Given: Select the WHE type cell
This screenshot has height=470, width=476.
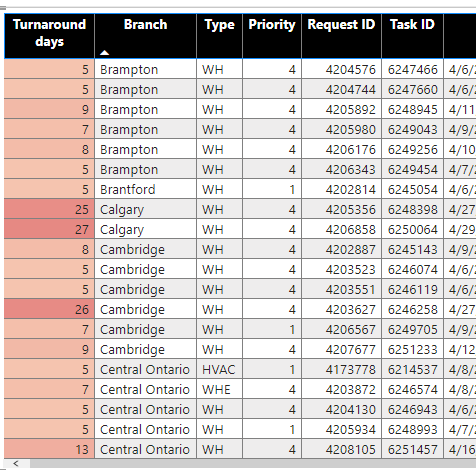Looking at the screenshot, I should pyautogui.click(x=220, y=389).
